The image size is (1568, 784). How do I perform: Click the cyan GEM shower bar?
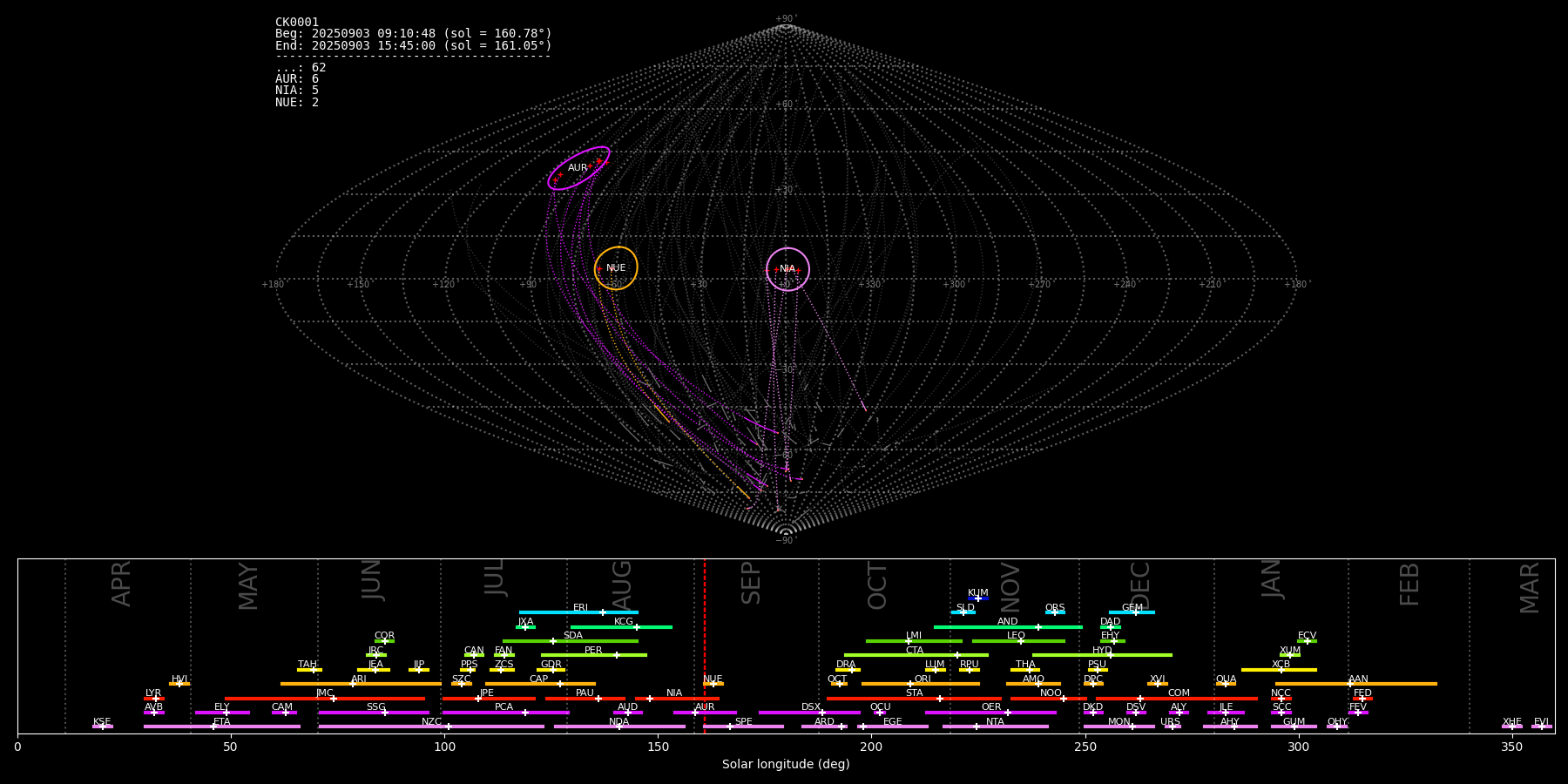pos(1132,612)
